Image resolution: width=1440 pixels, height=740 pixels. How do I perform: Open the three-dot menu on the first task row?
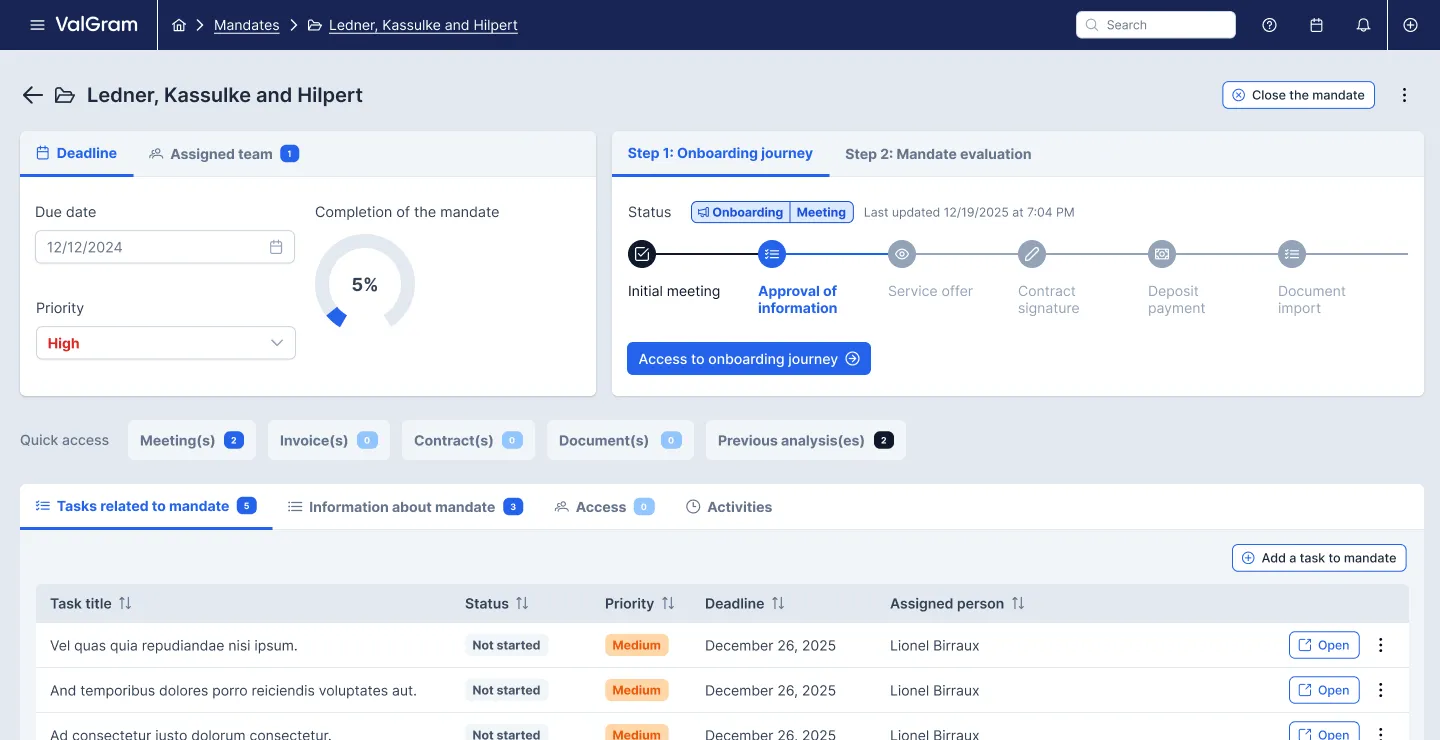(x=1381, y=645)
